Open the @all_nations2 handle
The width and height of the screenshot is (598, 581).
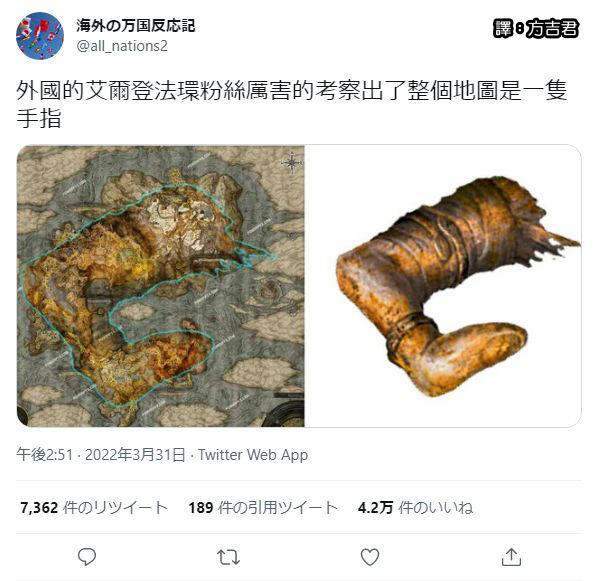click(122, 46)
